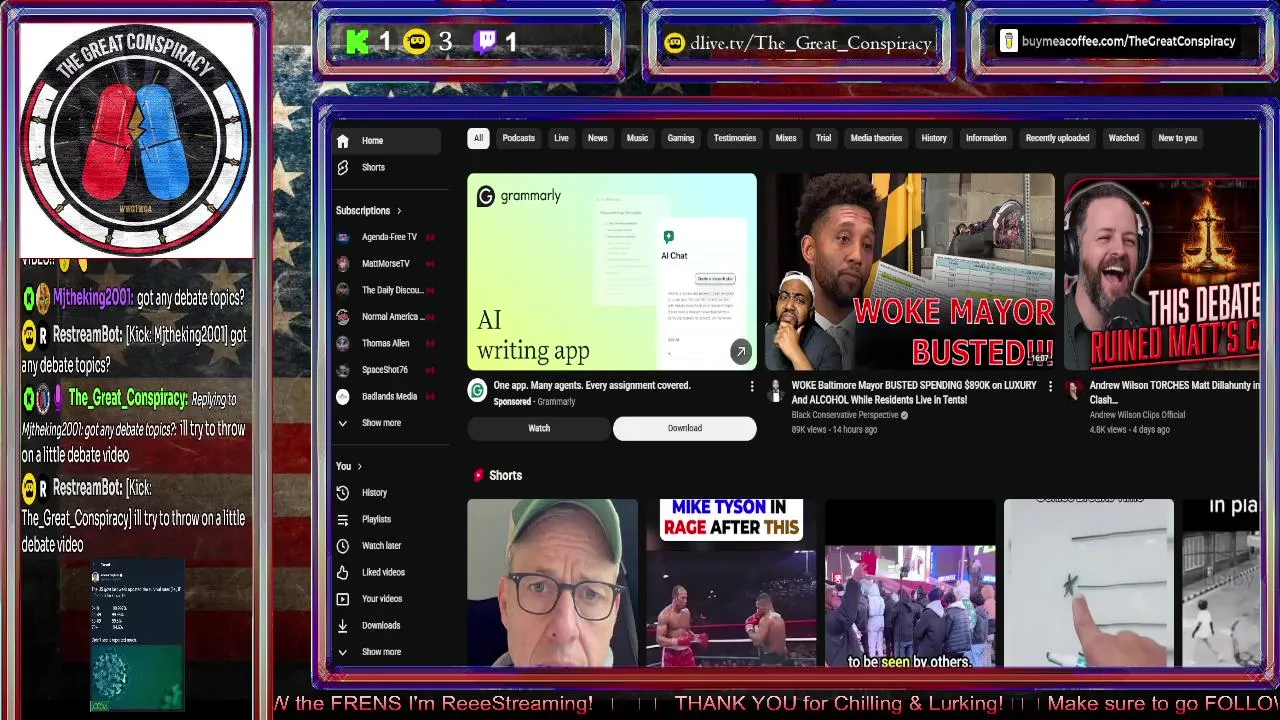1280x720 pixels.
Task: Open 'to be seen by others' Short
Action: point(910,582)
